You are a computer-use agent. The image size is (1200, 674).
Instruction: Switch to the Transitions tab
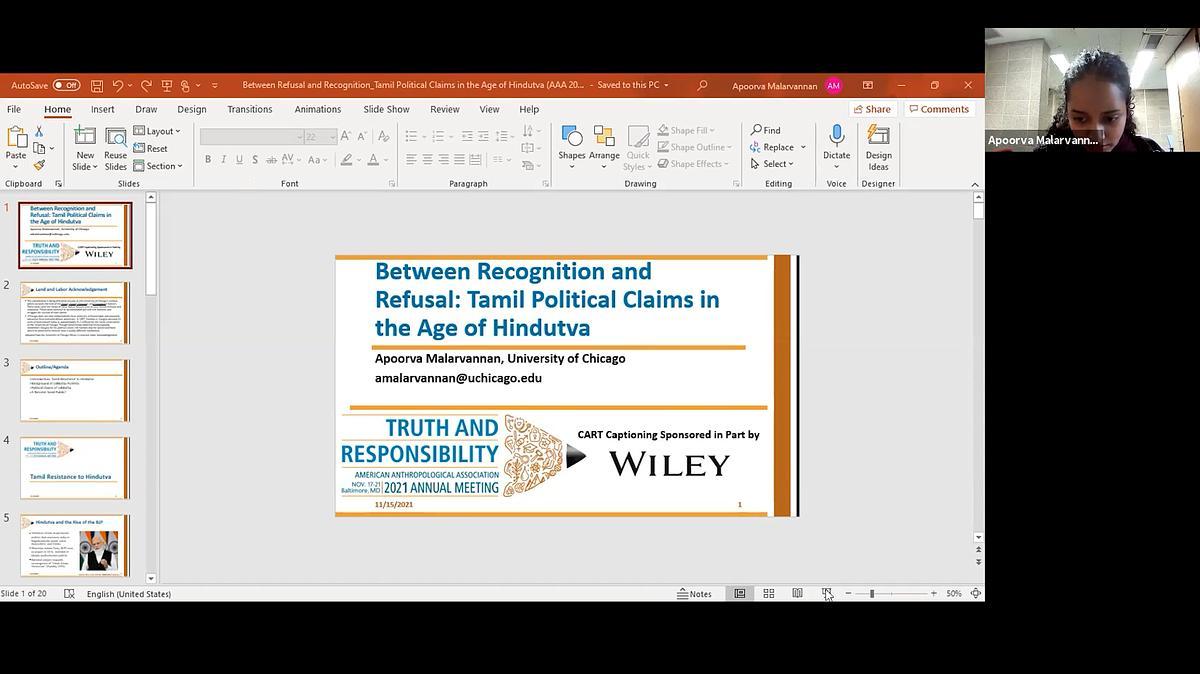point(250,109)
